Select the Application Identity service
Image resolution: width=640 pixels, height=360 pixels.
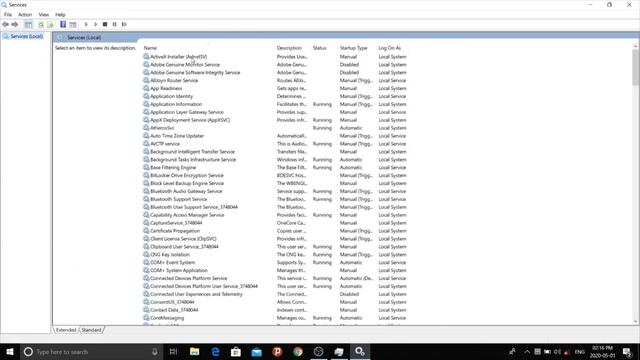pyautogui.click(x=171, y=96)
